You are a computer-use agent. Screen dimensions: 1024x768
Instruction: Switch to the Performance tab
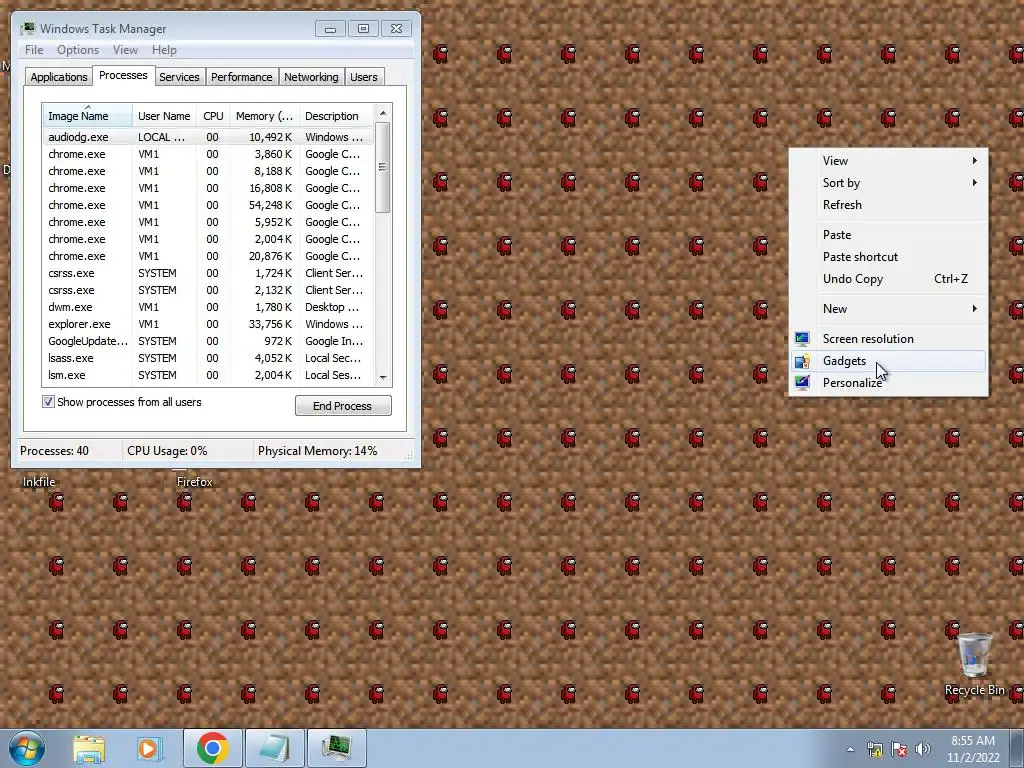click(242, 77)
